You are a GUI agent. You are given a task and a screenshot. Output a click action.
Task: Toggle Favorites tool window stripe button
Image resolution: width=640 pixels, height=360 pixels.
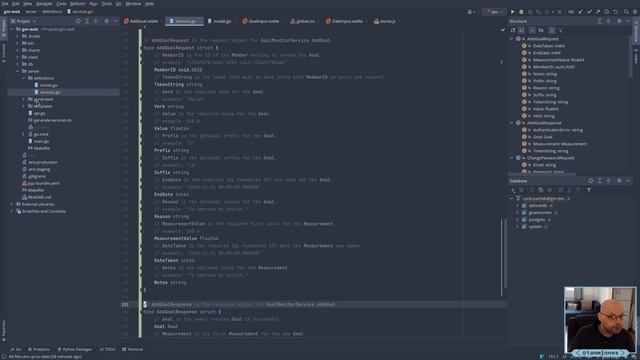pyautogui.click(x=4, y=331)
